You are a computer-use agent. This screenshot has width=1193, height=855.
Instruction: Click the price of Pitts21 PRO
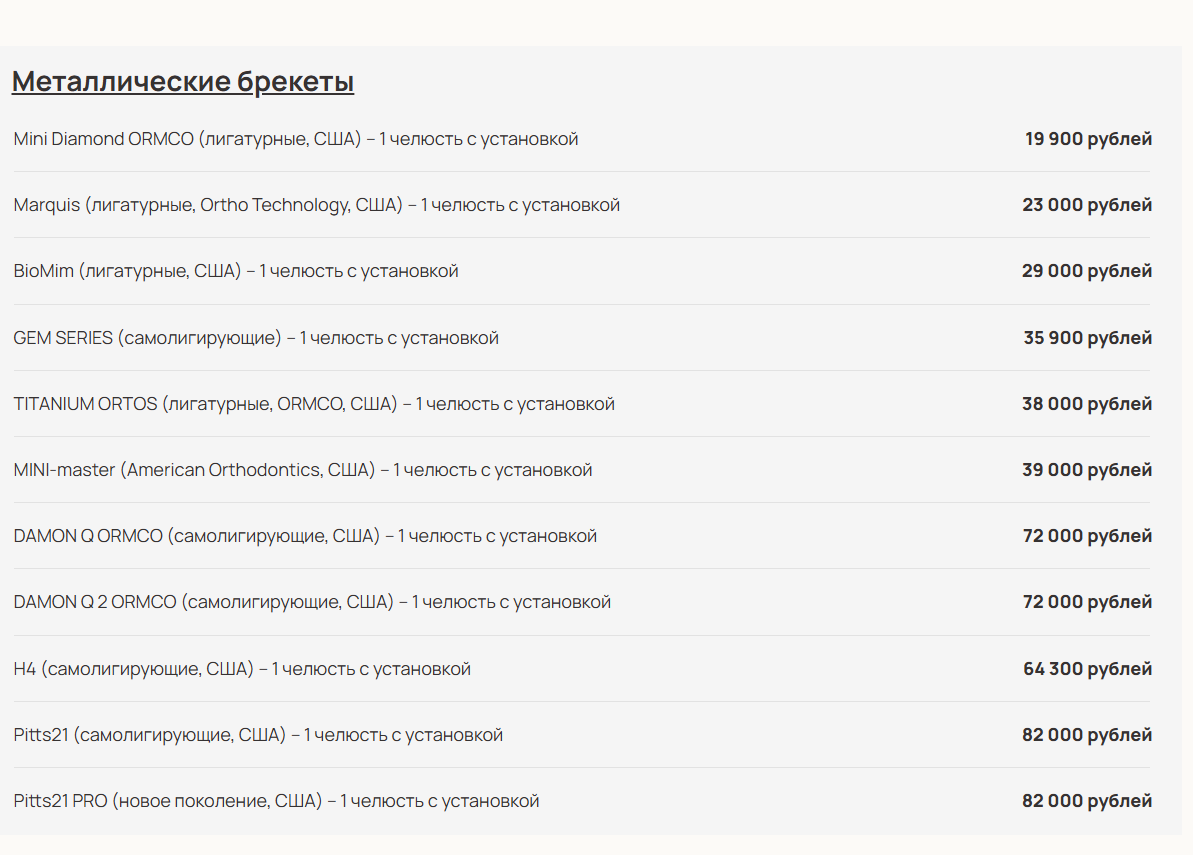tap(1087, 801)
